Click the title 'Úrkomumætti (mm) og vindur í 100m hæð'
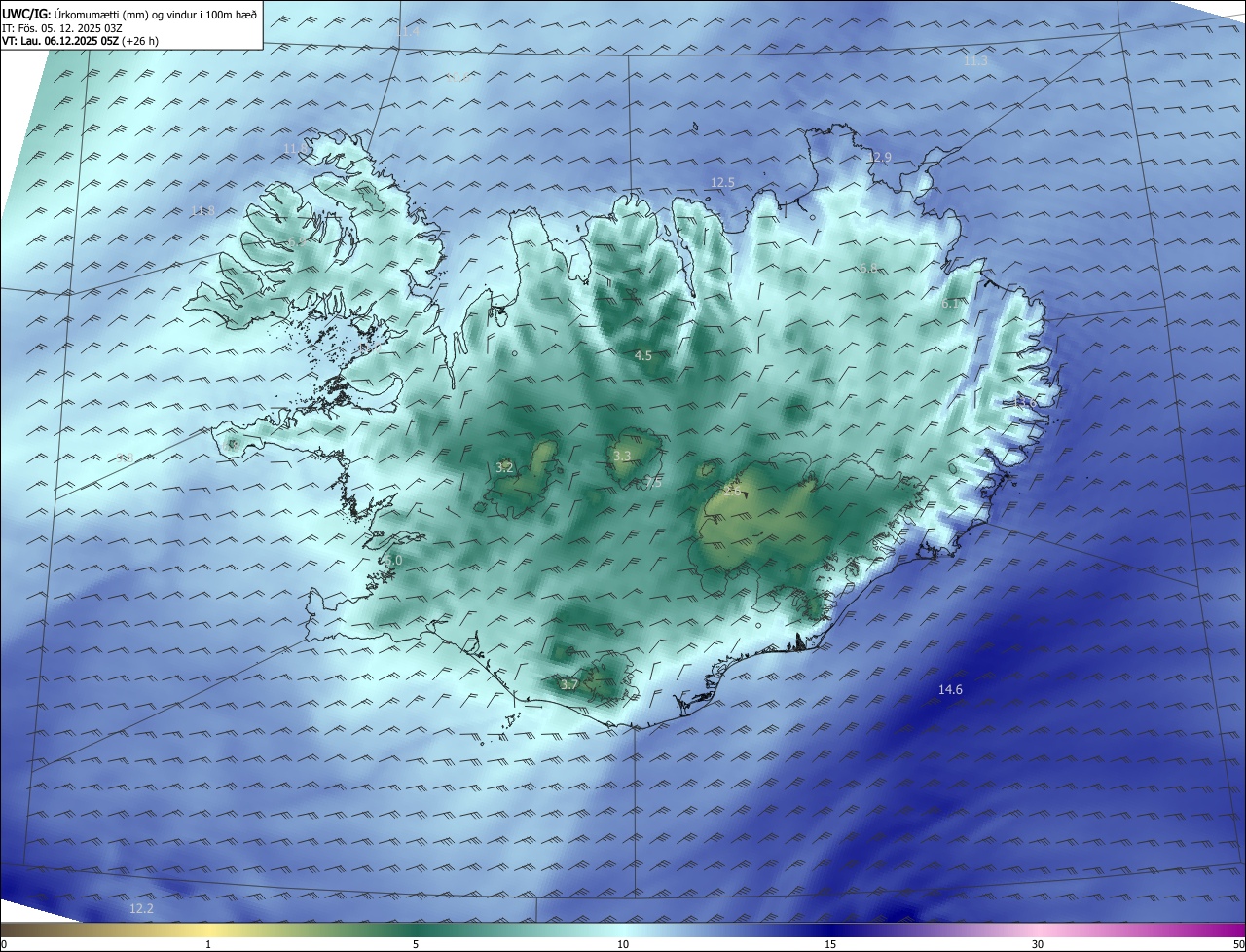Image resolution: width=1246 pixels, height=952 pixels. point(155,14)
